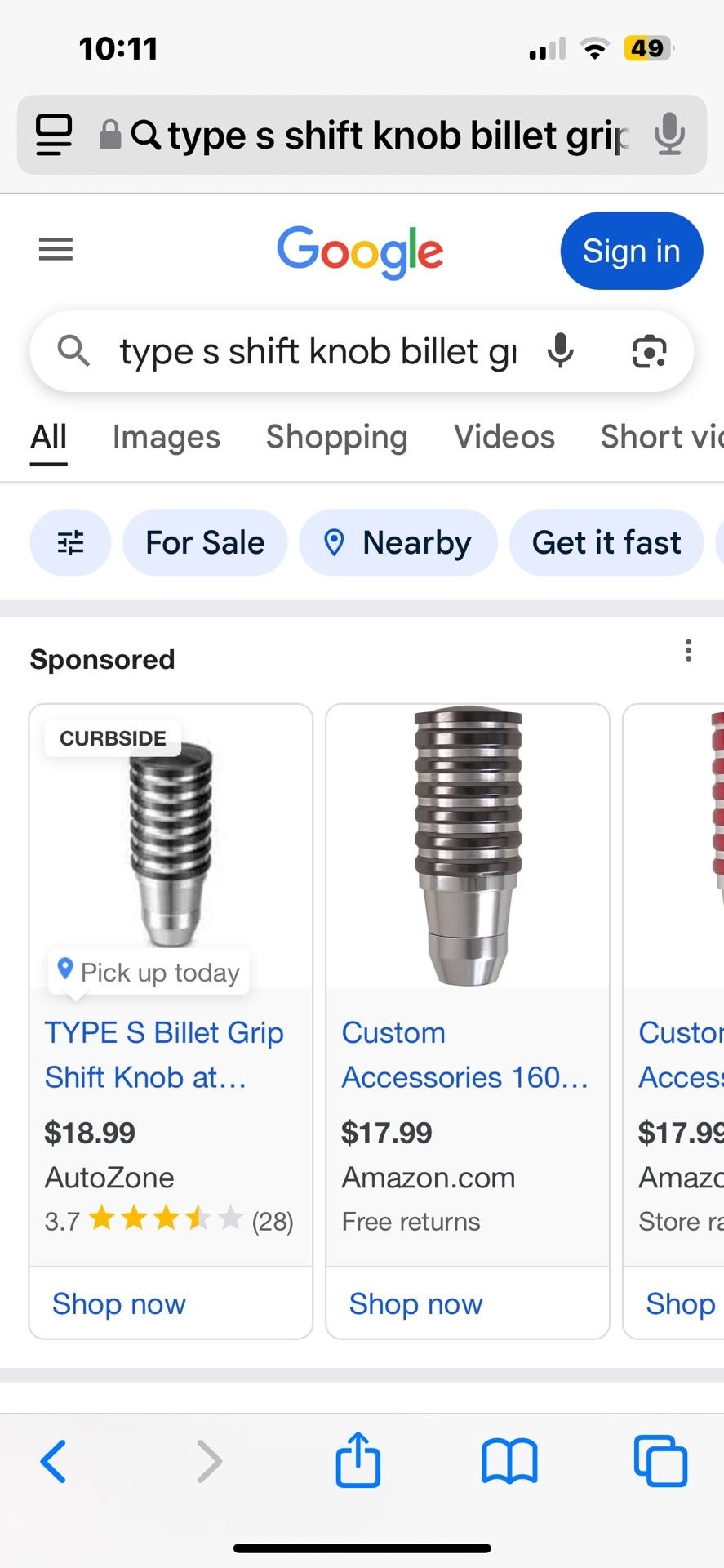Toggle the Get it fast filter
724x1568 pixels.
point(606,542)
